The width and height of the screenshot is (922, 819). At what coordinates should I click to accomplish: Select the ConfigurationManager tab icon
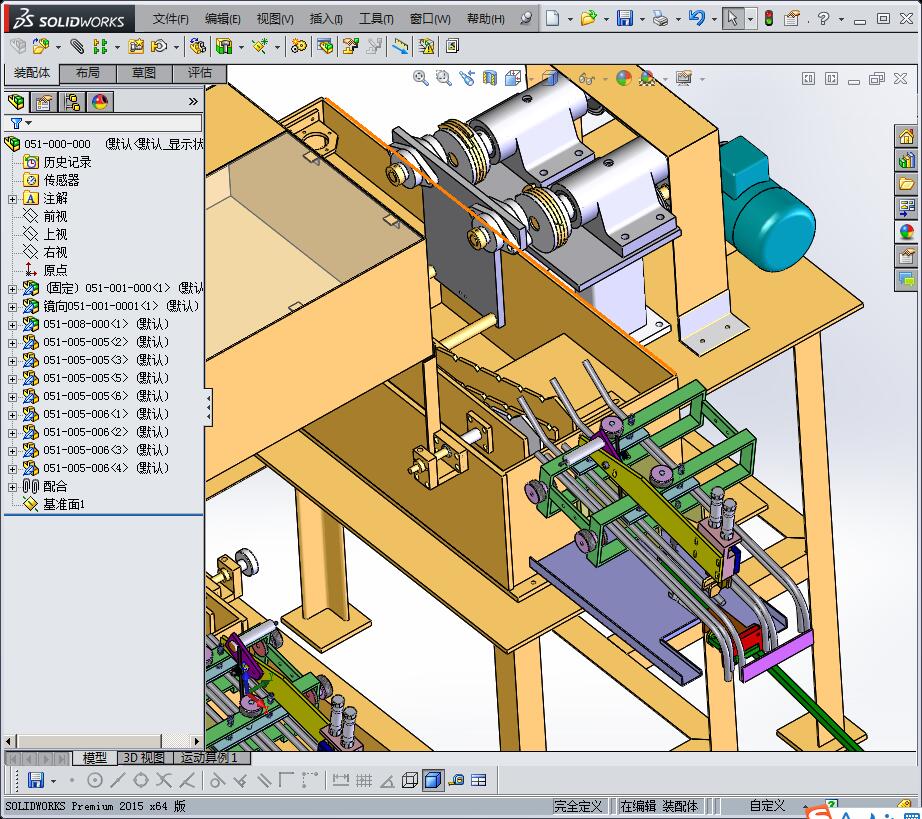(x=72, y=101)
